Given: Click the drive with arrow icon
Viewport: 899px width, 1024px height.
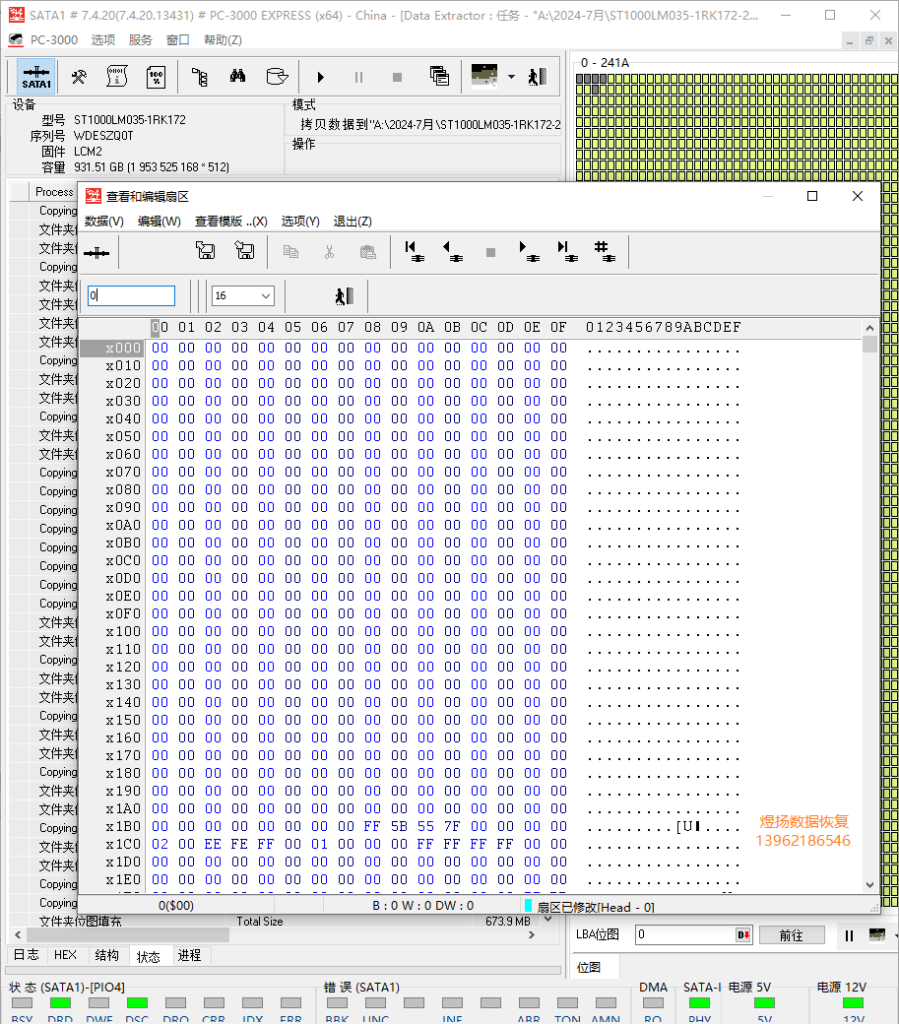Looking at the screenshot, I should pos(277,77).
